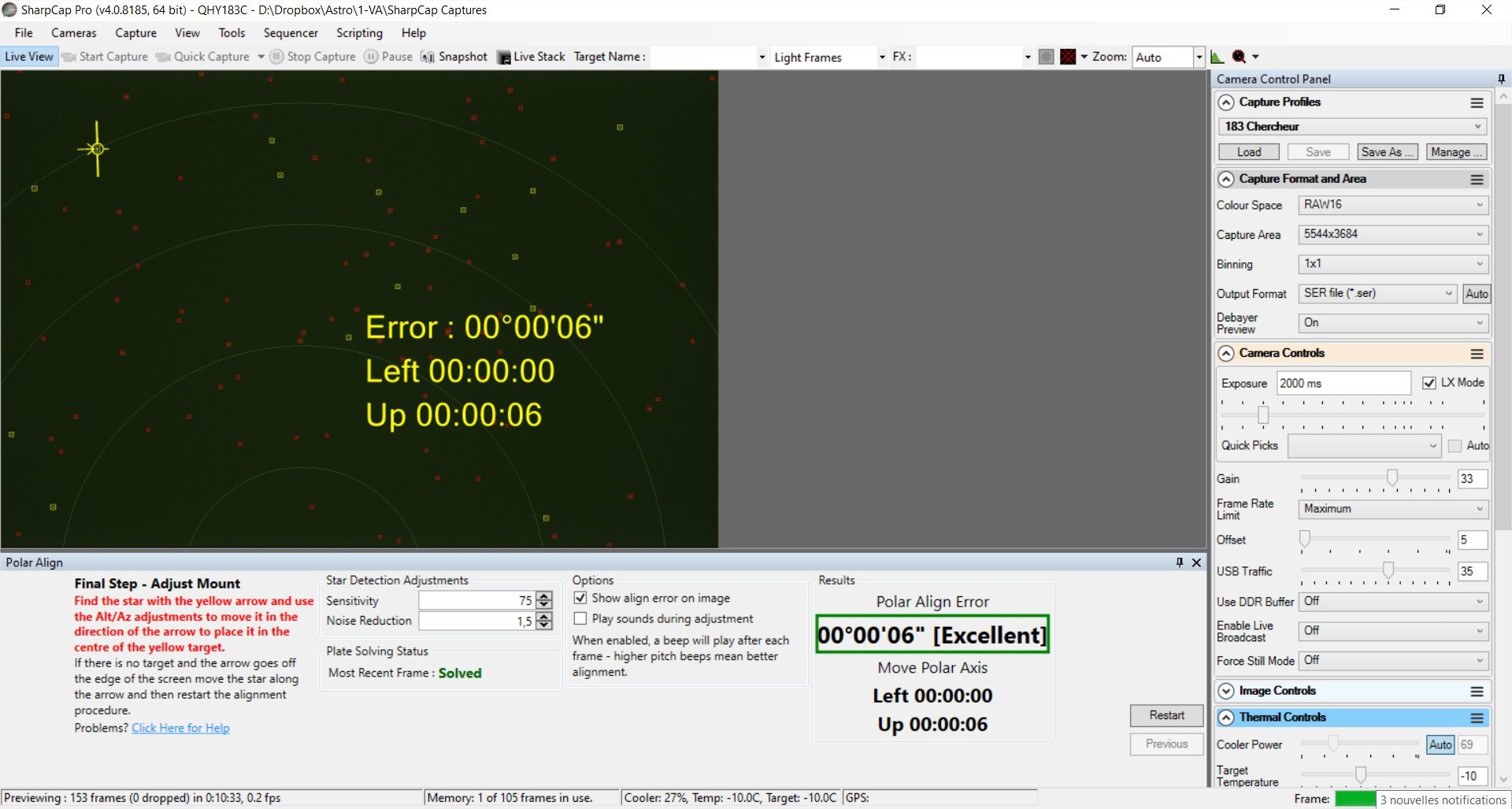Click the Target Temperature value field
The height and width of the screenshot is (809, 1512).
(x=1472, y=776)
